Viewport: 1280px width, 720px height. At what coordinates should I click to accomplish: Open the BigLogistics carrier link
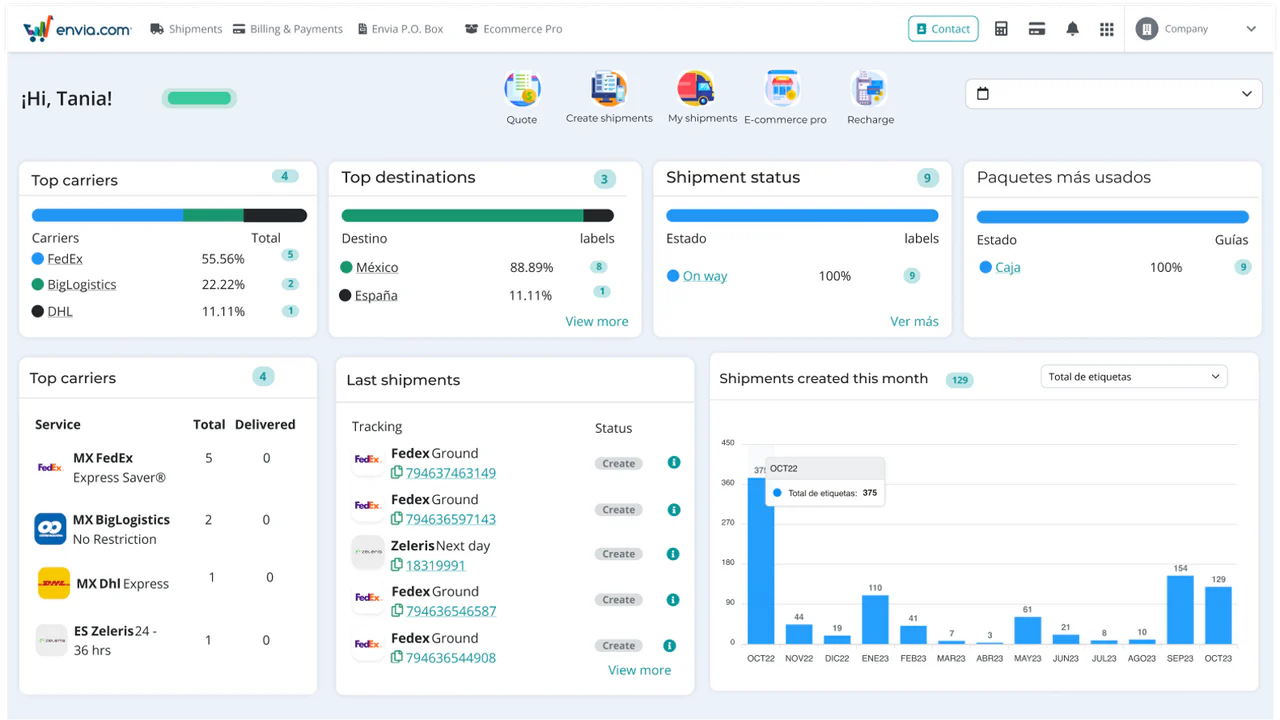[x=82, y=284]
